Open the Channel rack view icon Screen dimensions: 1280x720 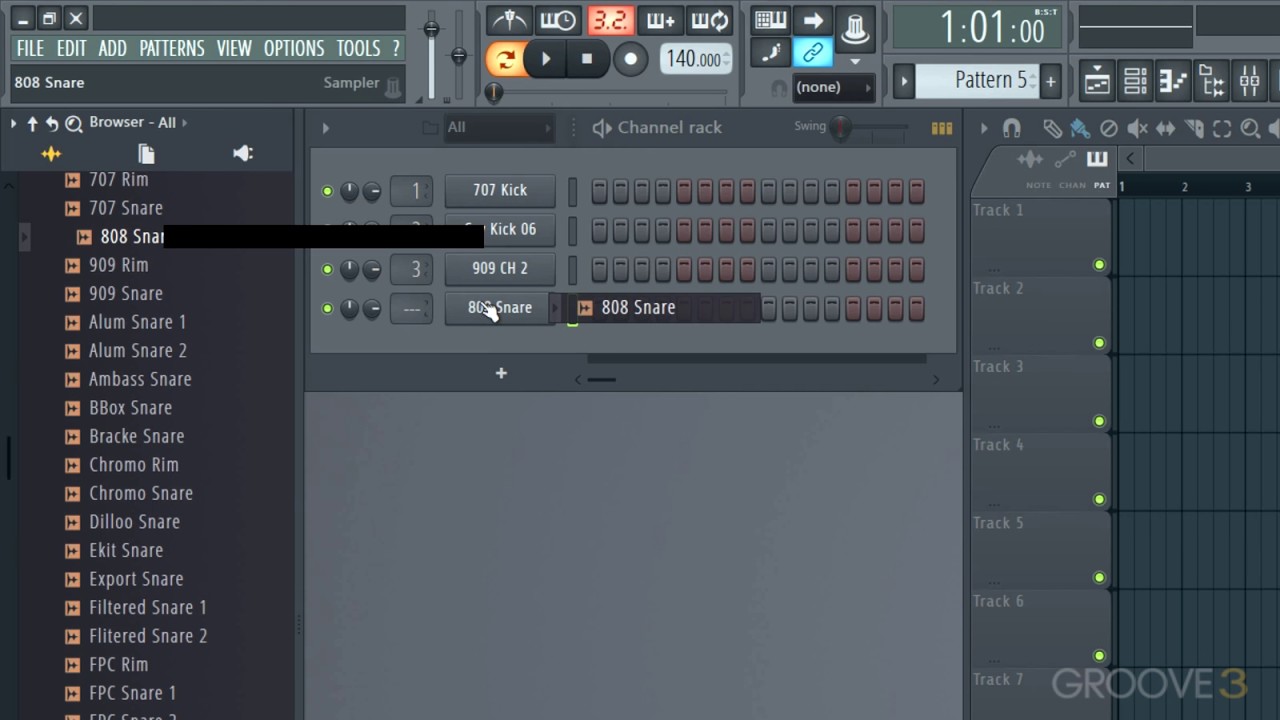click(x=1135, y=81)
